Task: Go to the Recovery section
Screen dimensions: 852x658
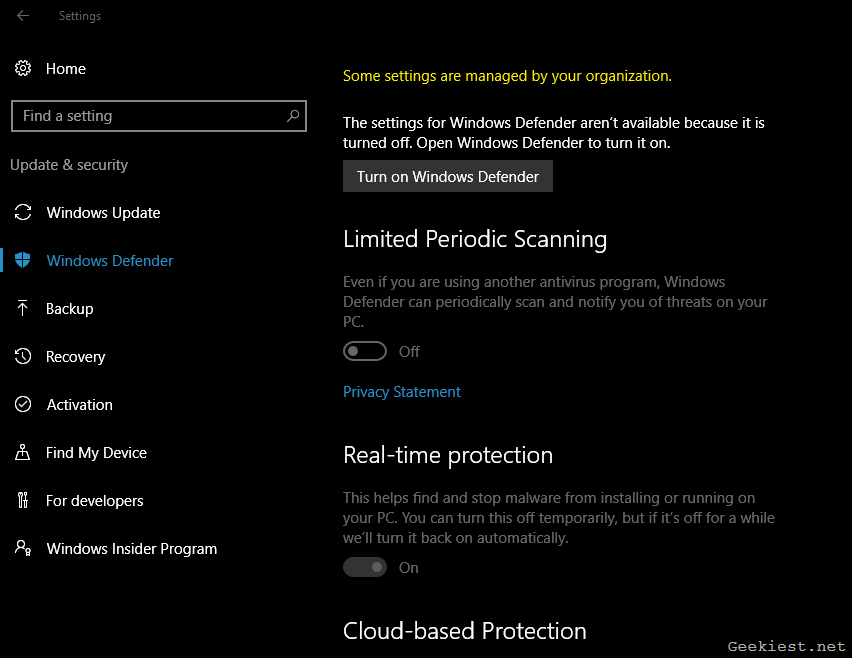Action: pyautogui.click(x=75, y=357)
